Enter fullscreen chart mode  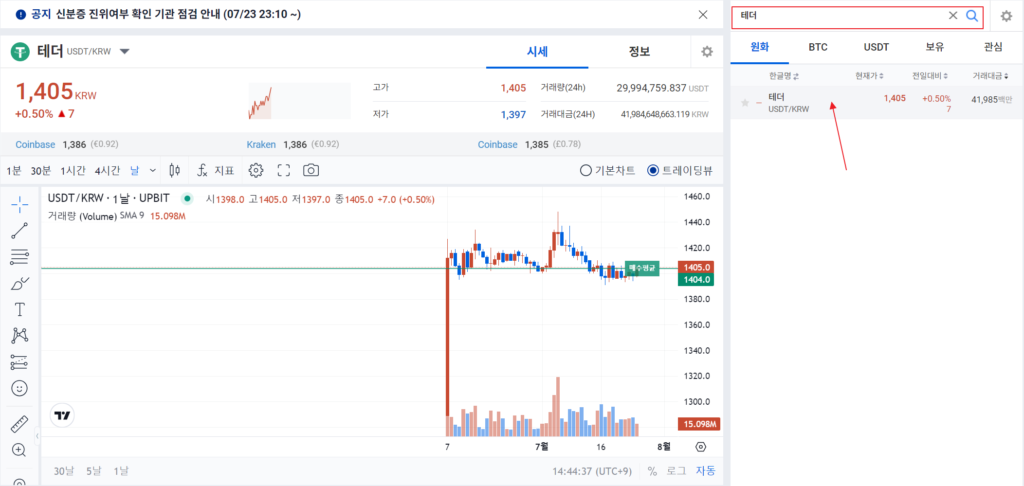[x=283, y=170]
